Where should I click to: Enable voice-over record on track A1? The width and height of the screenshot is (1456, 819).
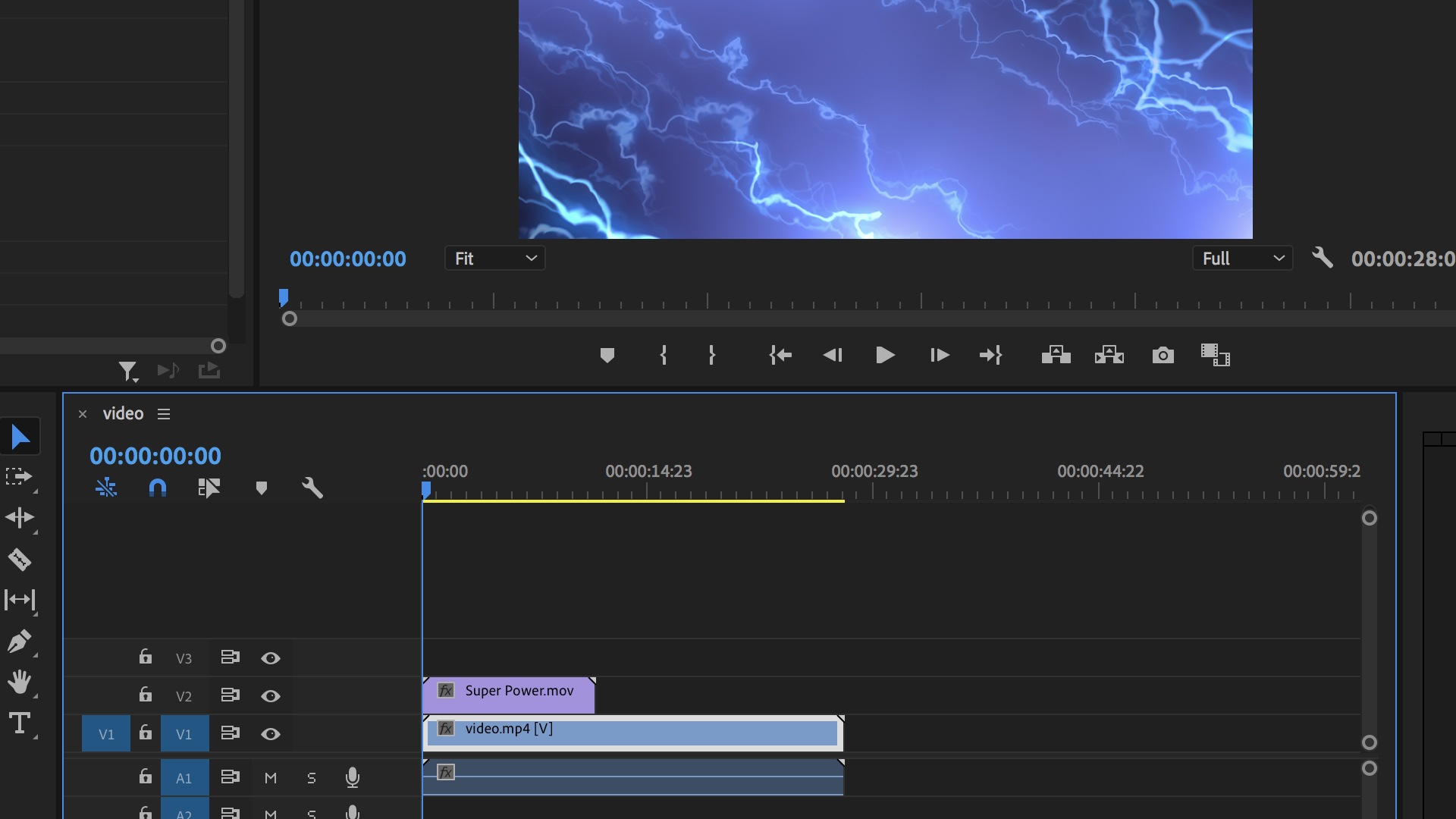[353, 777]
